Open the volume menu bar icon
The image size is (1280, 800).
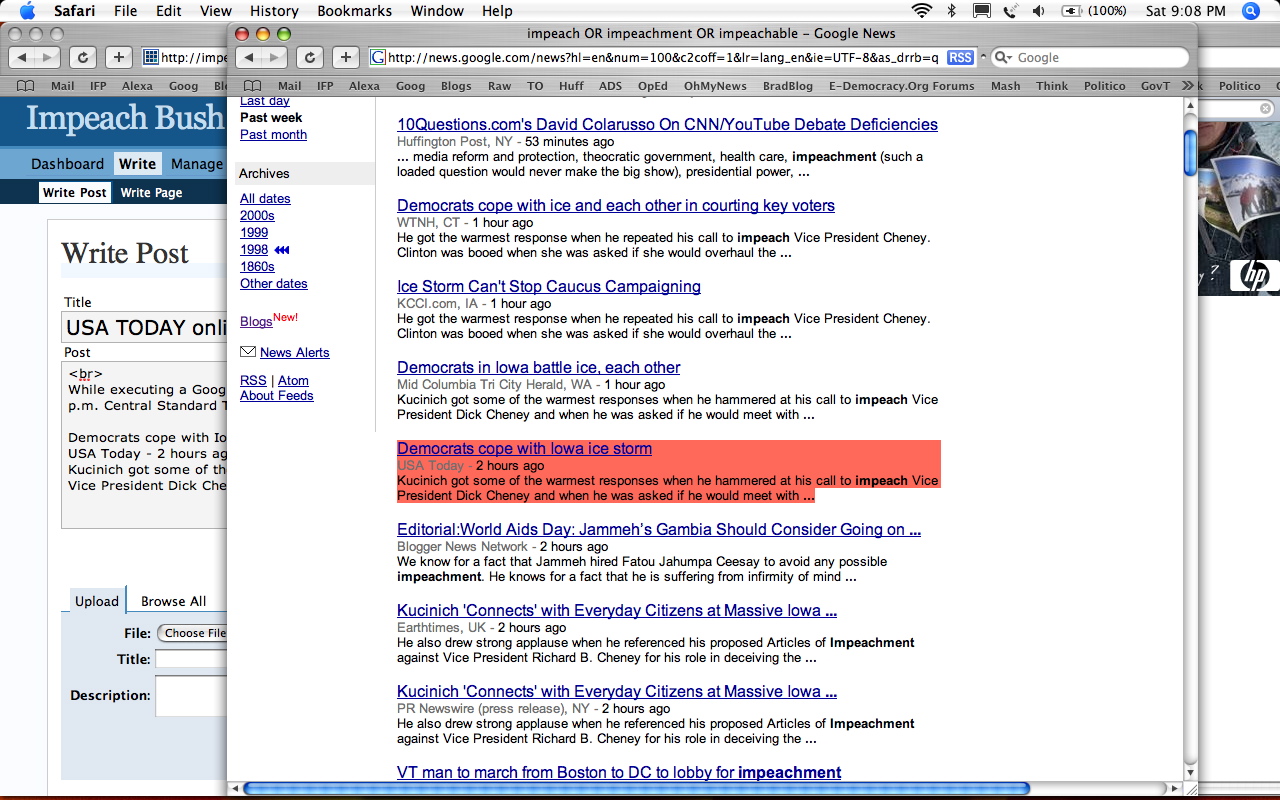point(1039,11)
